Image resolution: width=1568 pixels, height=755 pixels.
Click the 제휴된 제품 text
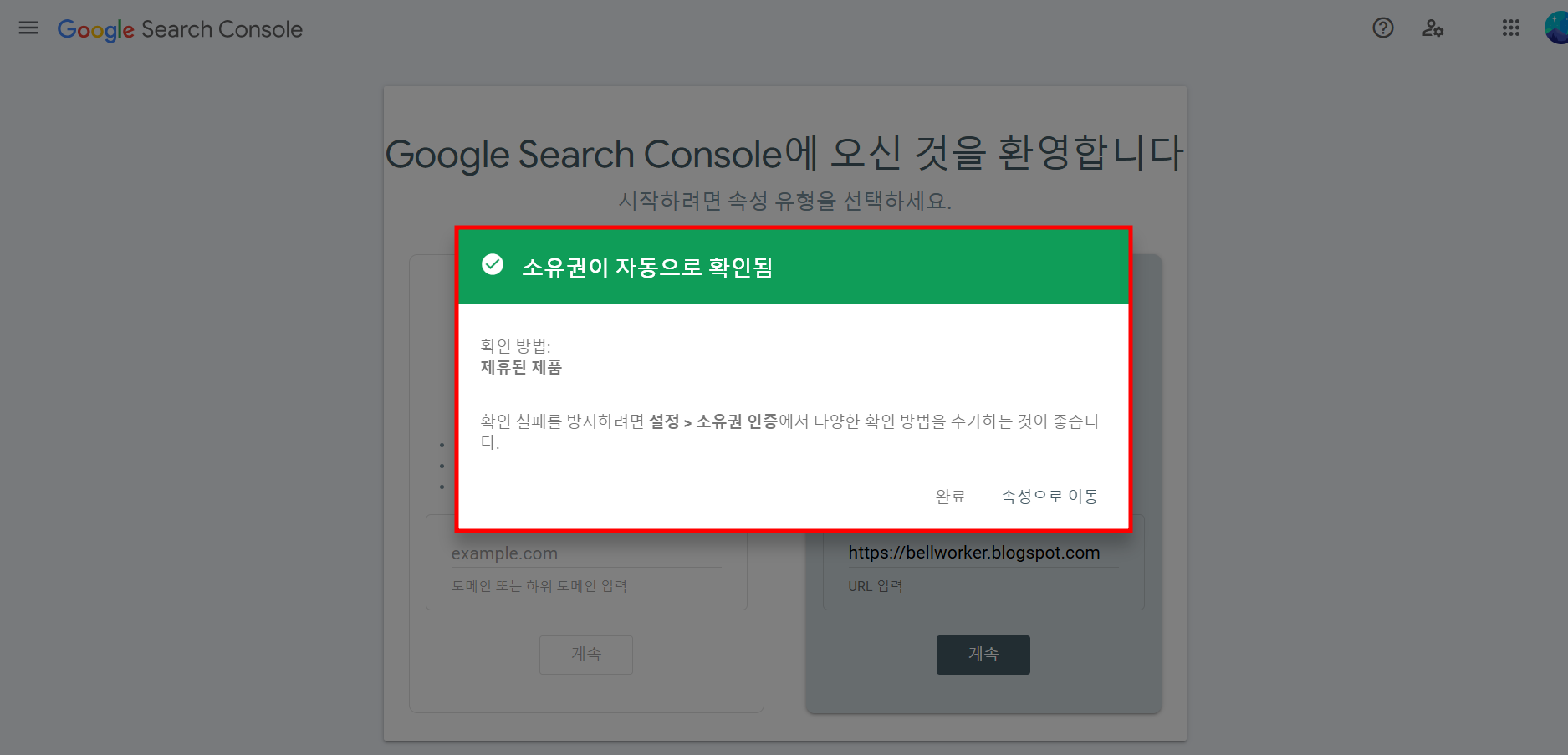point(521,367)
